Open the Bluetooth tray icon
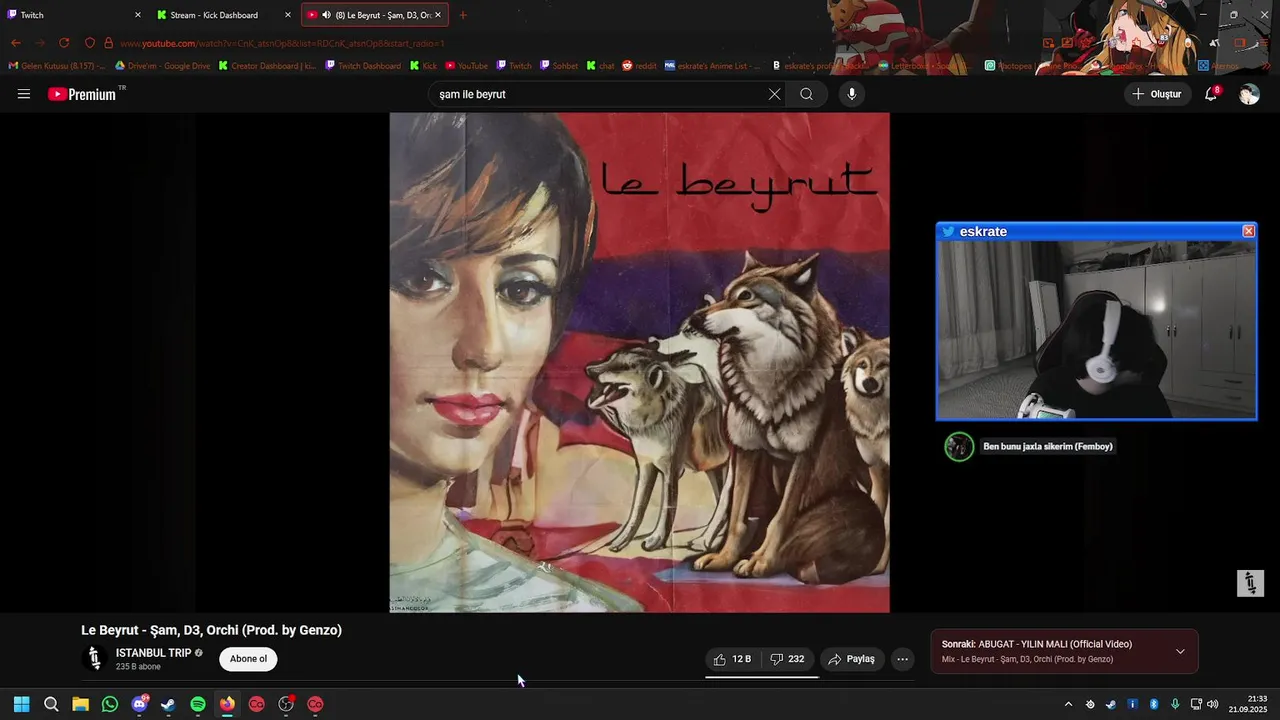This screenshot has width=1280, height=720. pos(1153,704)
